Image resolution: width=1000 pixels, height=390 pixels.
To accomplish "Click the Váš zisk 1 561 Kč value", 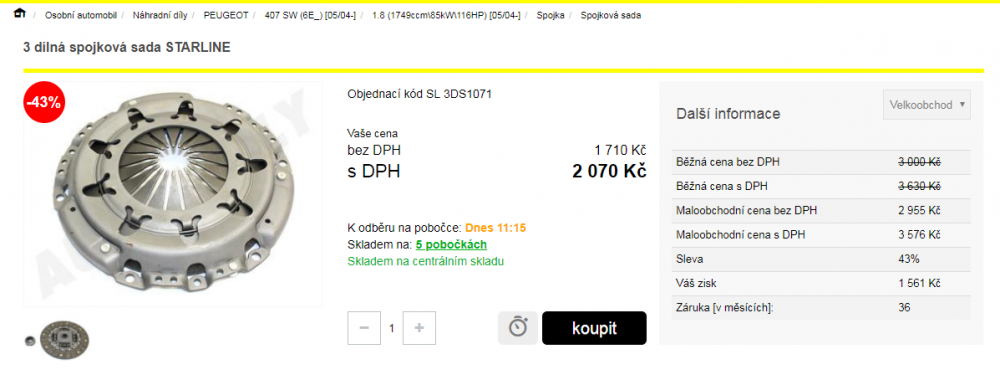I will pyautogui.click(x=920, y=284).
